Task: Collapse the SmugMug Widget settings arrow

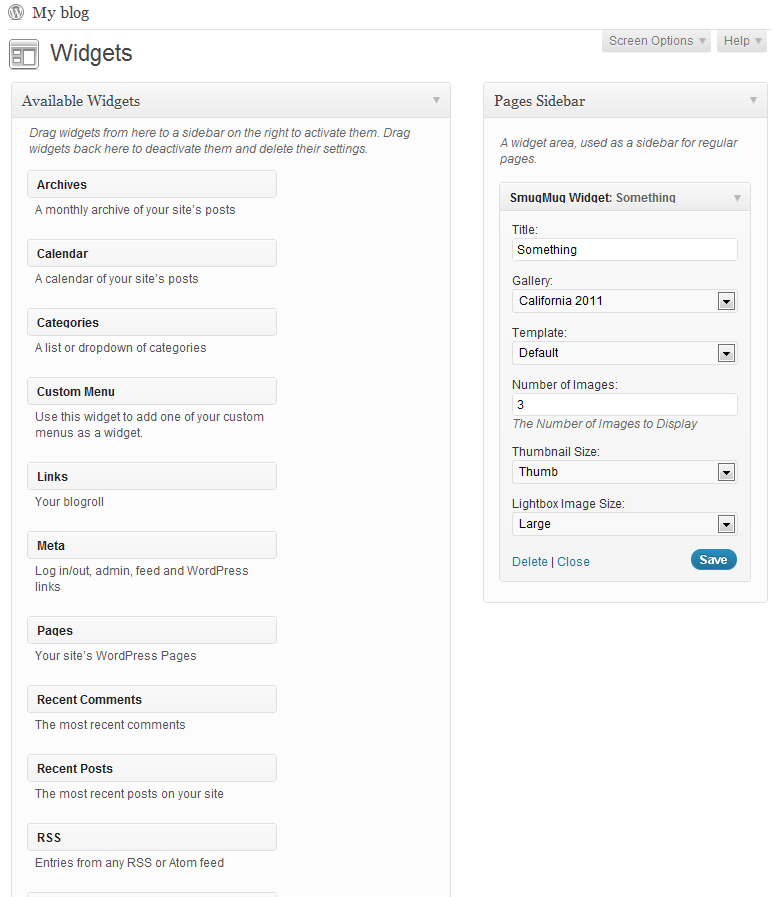Action: click(738, 198)
